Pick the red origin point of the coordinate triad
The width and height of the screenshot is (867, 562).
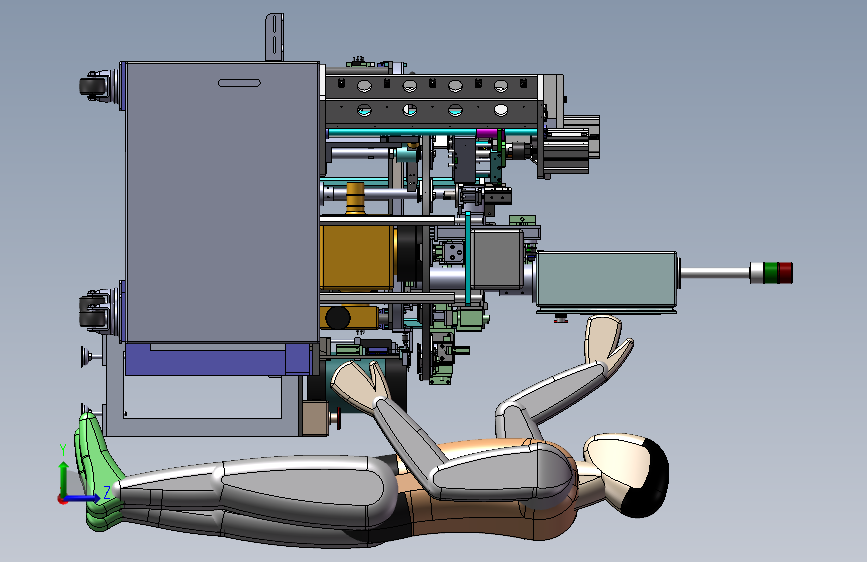click(61, 499)
